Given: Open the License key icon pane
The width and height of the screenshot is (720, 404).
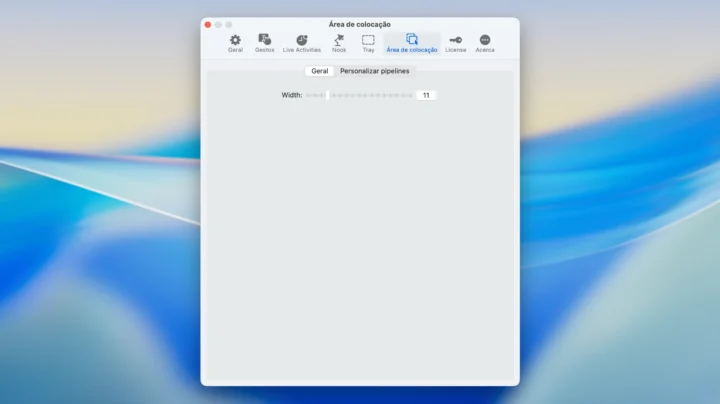Looking at the screenshot, I should point(456,42).
